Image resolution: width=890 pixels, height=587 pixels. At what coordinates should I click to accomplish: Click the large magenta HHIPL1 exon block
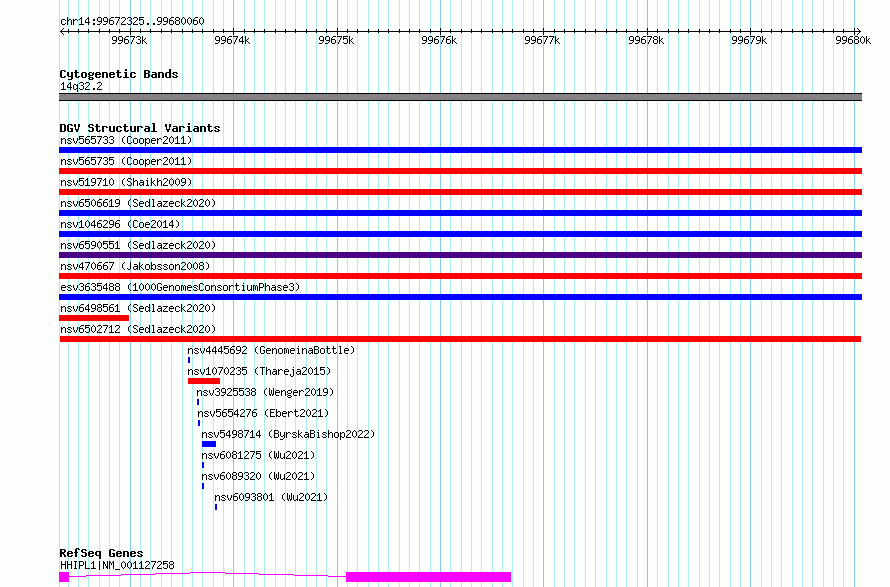point(429,577)
